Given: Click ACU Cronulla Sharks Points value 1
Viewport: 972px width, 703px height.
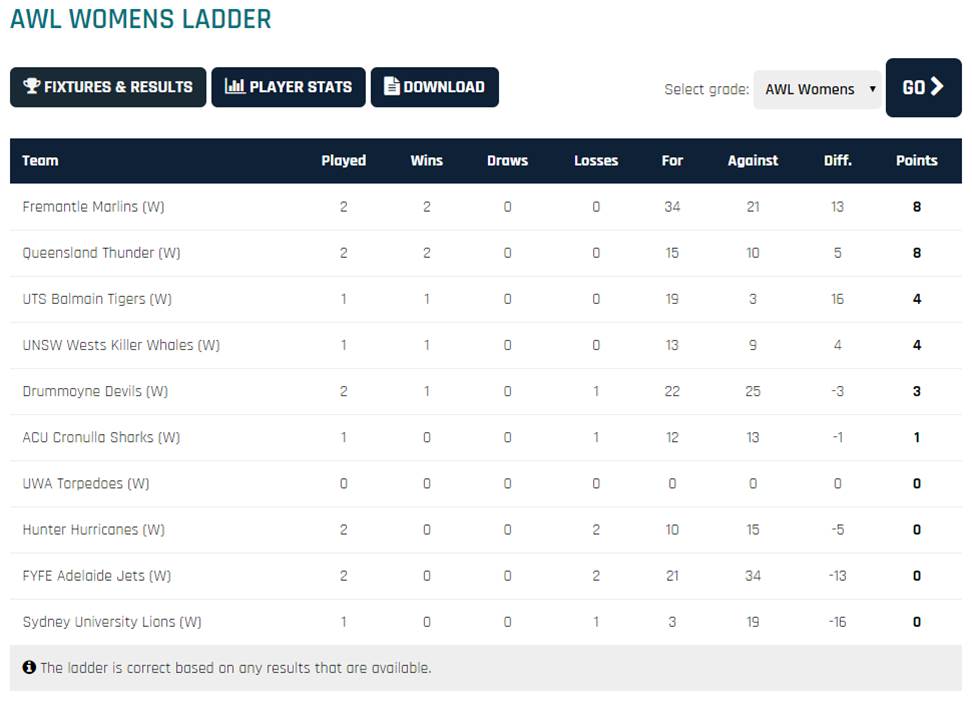Looking at the screenshot, I should tap(917, 437).
